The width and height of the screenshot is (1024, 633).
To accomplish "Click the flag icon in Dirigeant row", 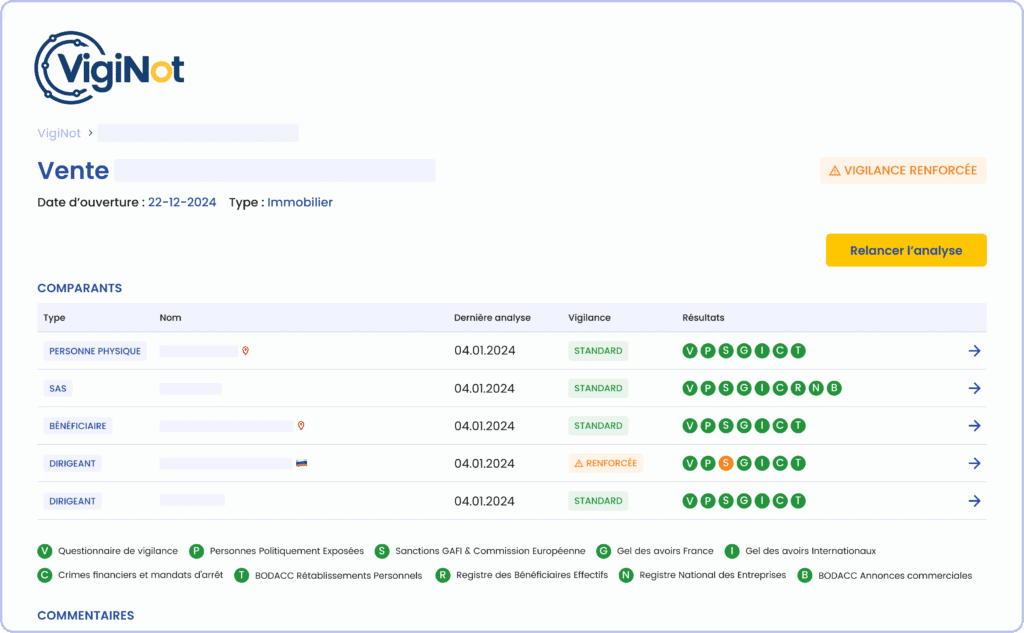I will coord(301,463).
